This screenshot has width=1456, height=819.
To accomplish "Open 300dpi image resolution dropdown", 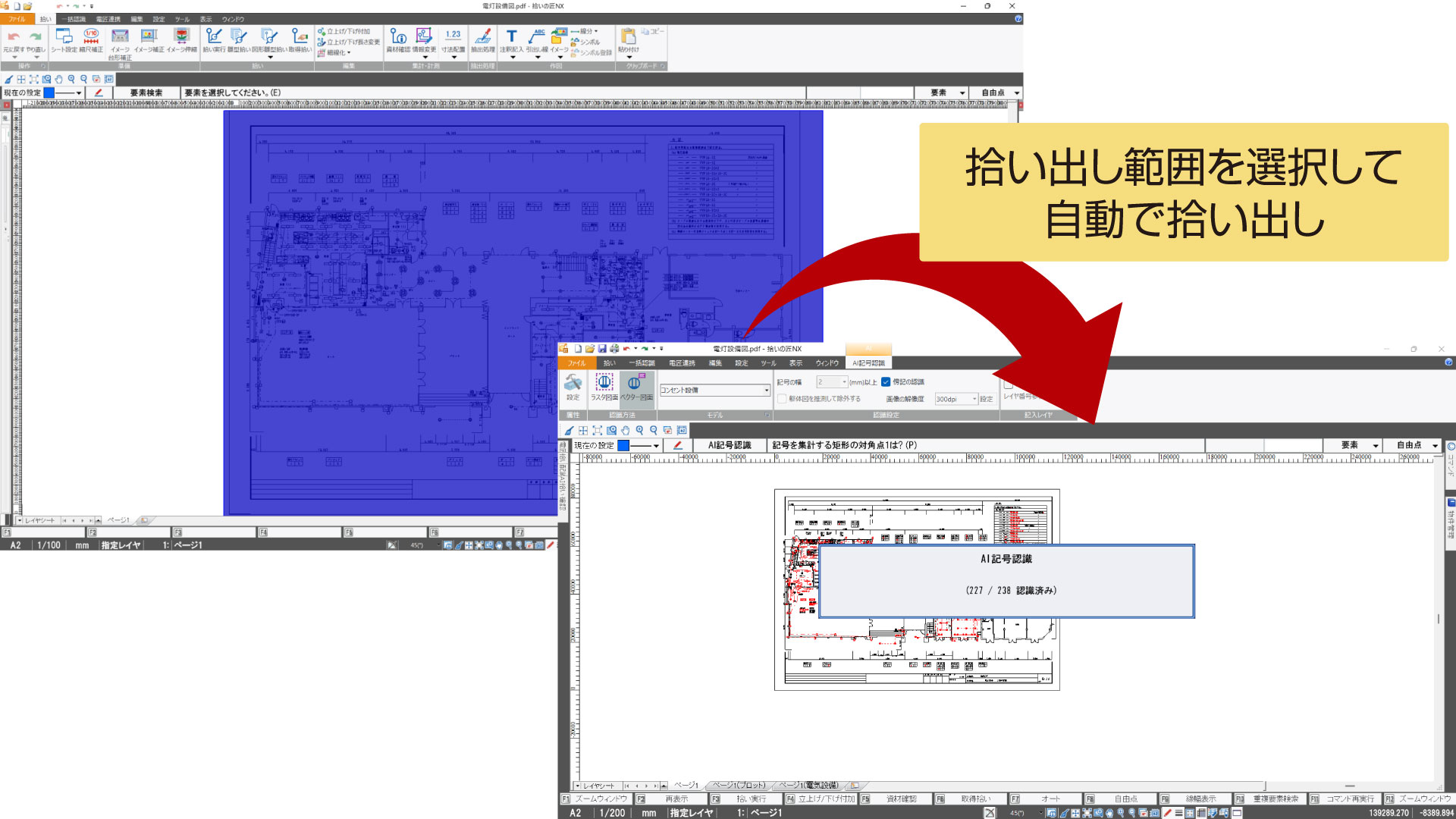I will [x=955, y=399].
